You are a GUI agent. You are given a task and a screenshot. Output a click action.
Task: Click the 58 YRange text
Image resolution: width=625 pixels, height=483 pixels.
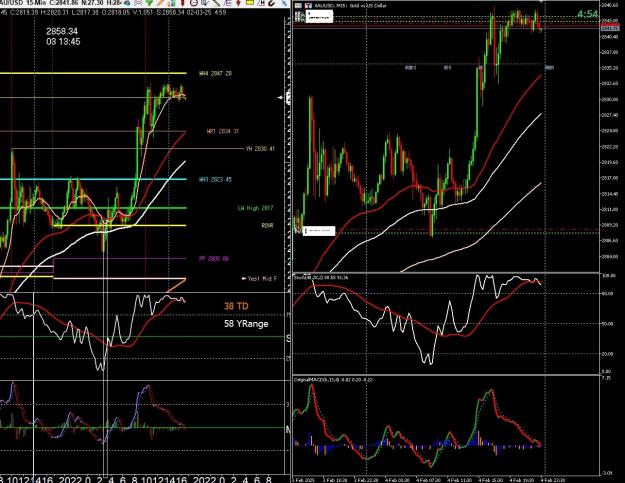[246, 324]
